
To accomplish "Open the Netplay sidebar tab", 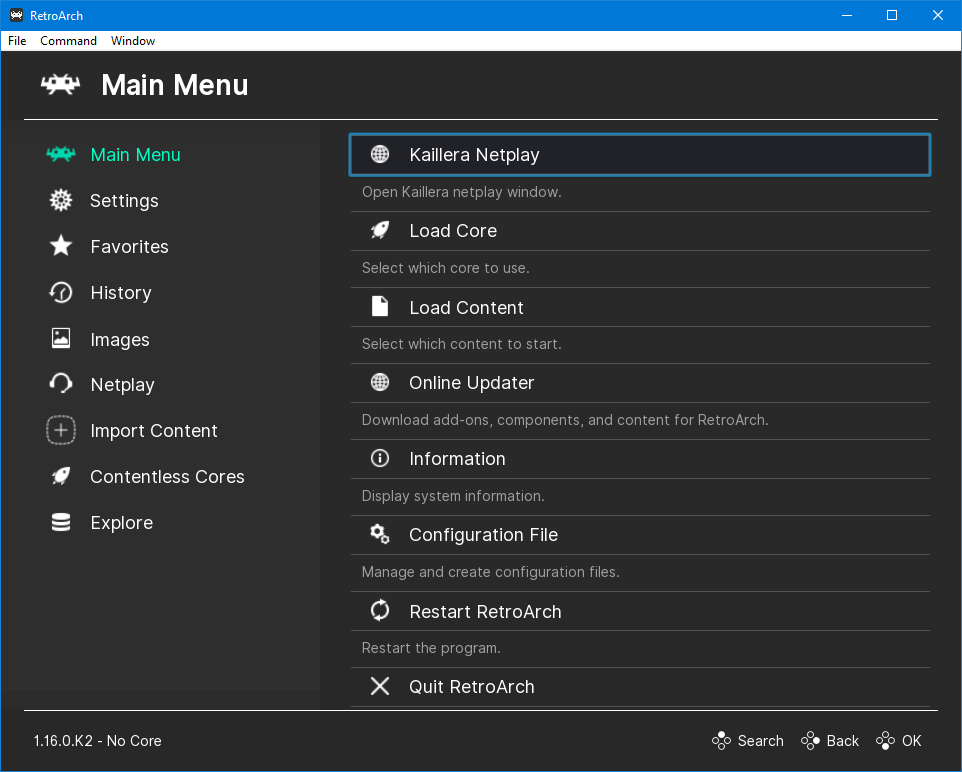I will (123, 385).
